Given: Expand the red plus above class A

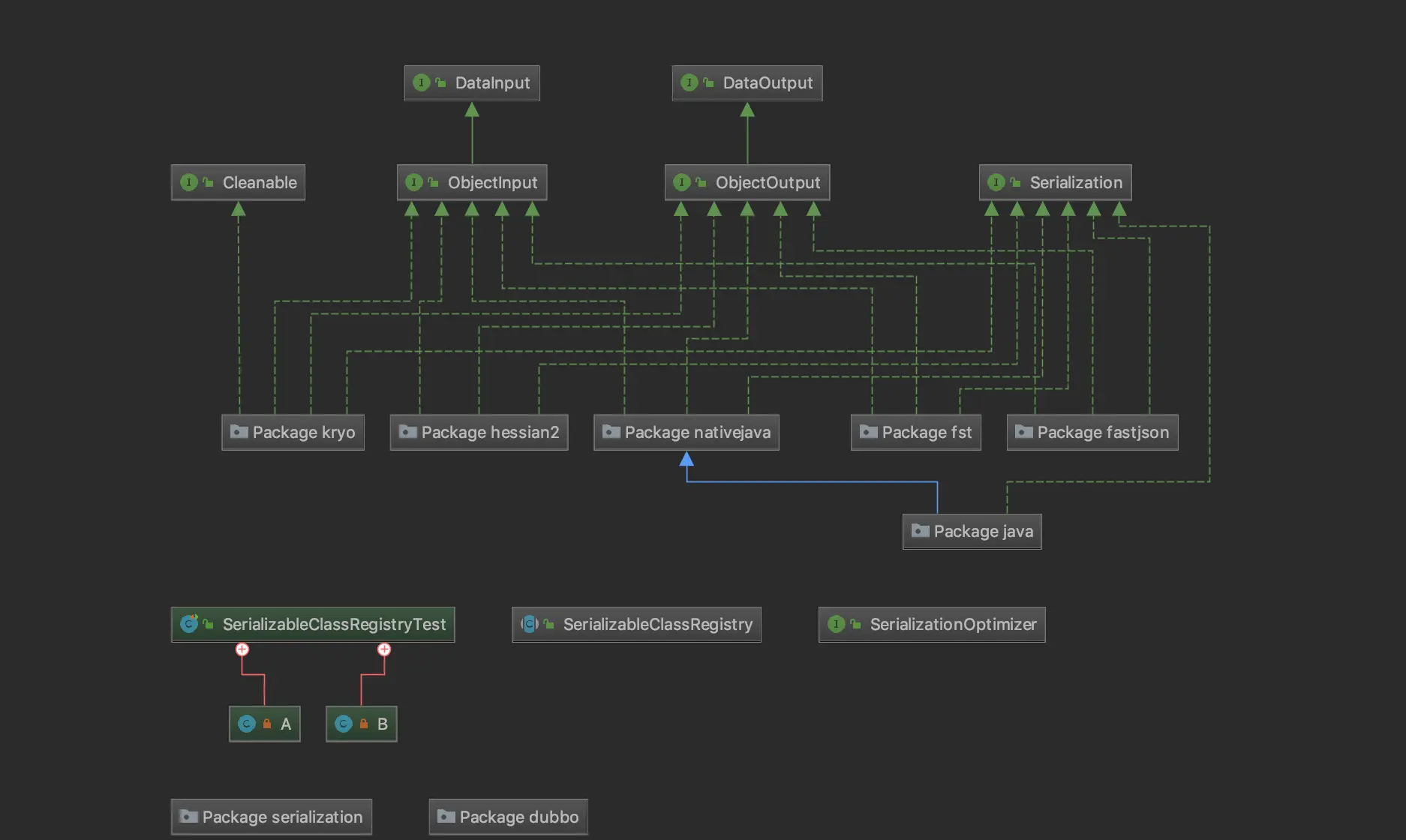Looking at the screenshot, I should pyautogui.click(x=242, y=649).
